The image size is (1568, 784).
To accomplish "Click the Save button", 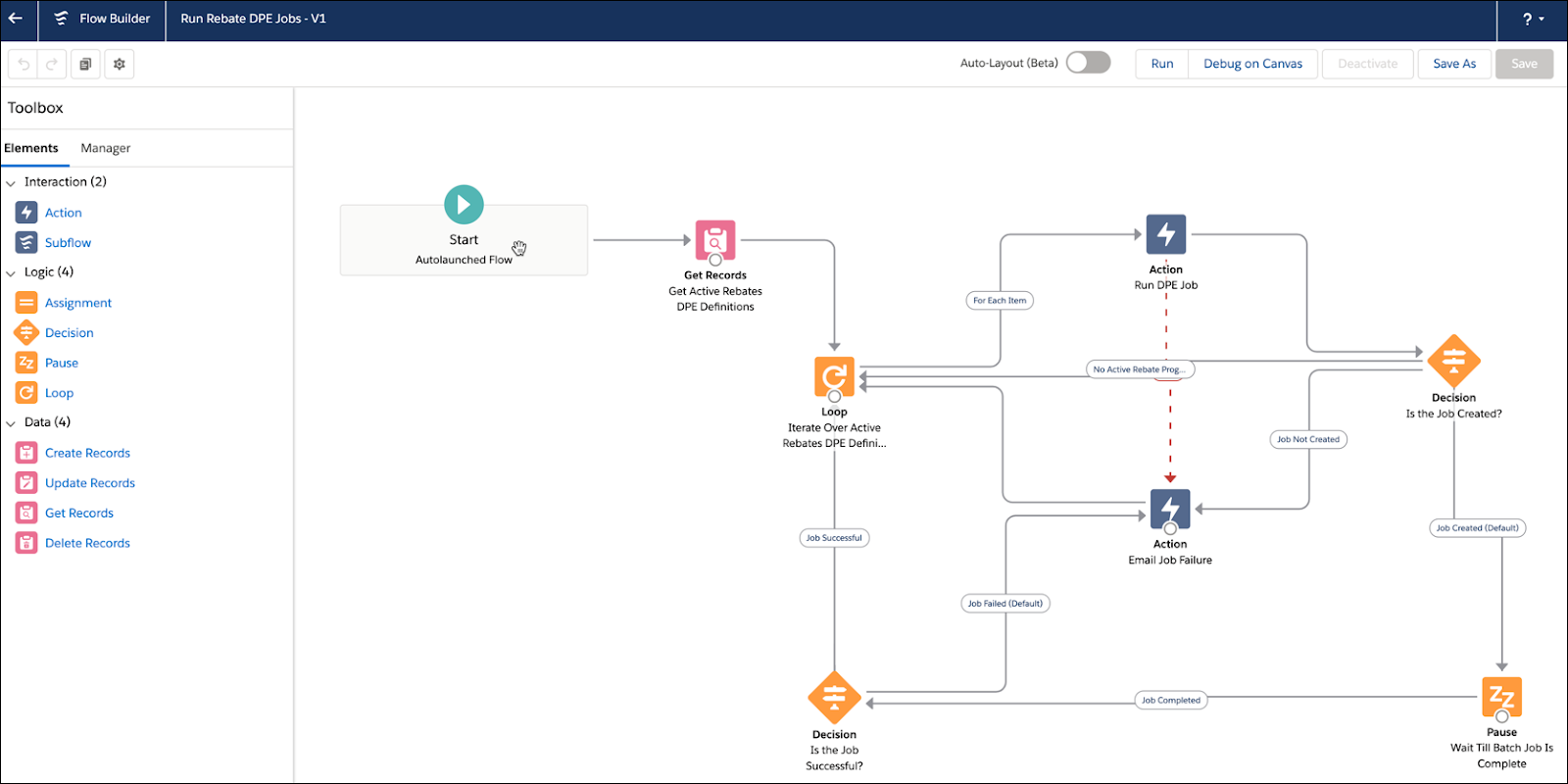I will 1524,64.
